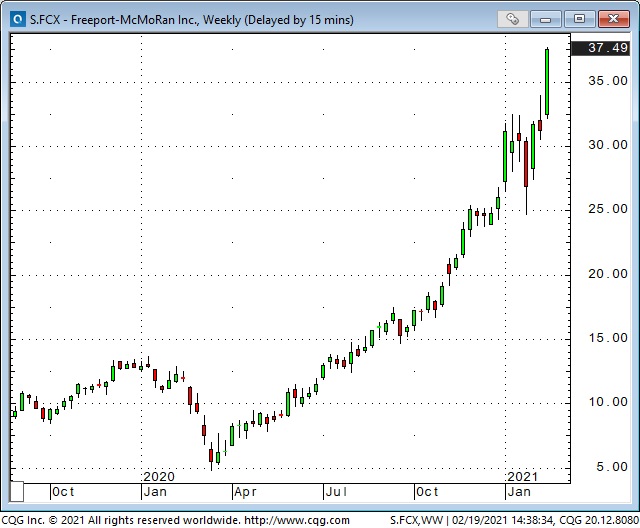The height and width of the screenshot is (528, 640).
Task: Click the Jul label on time axis
Action: pyautogui.click(x=336, y=492)
